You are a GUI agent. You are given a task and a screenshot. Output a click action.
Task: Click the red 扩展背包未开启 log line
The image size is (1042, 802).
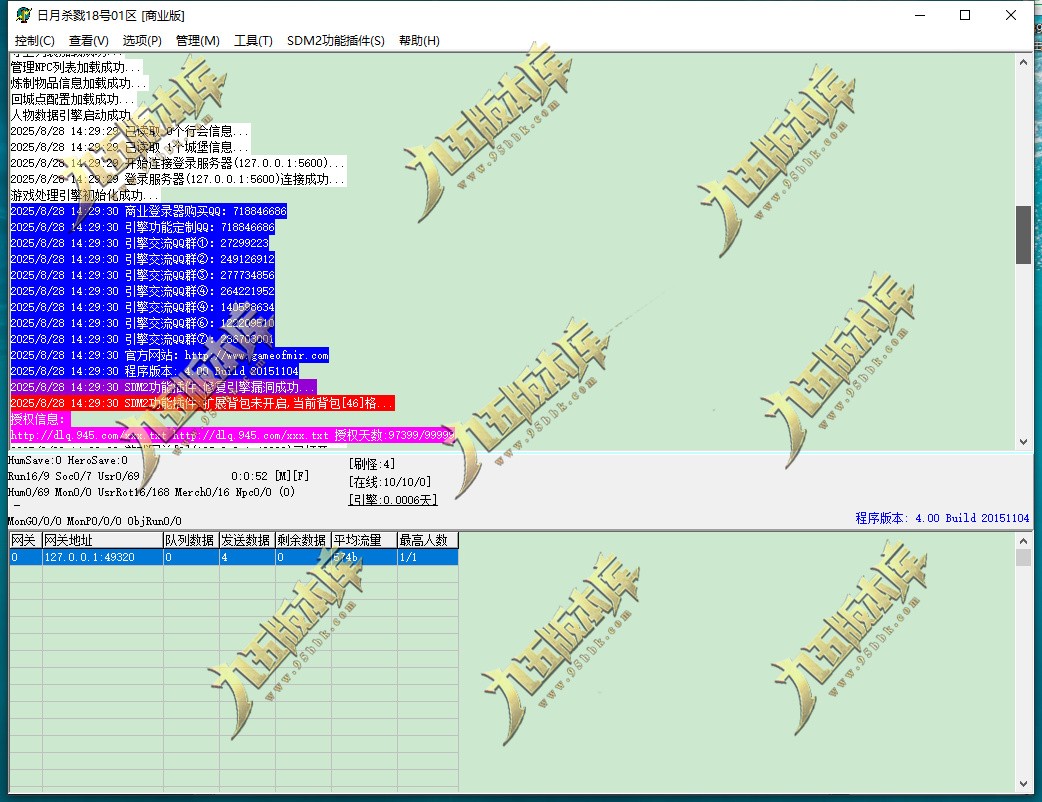click(x=203, y=403)
